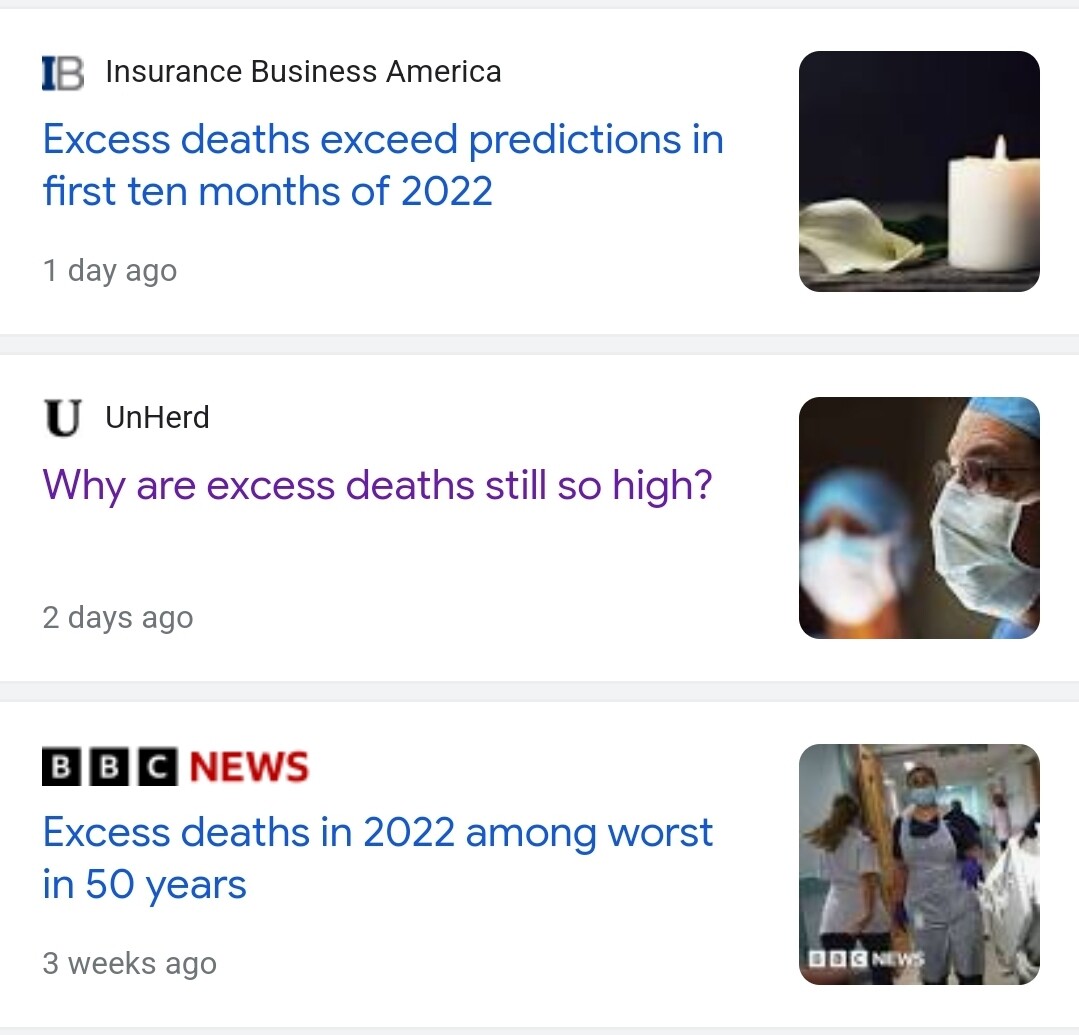The image size is (1079, 1035).
Task: Click the black BBC blocks logo
Action: tap(109, 767)
